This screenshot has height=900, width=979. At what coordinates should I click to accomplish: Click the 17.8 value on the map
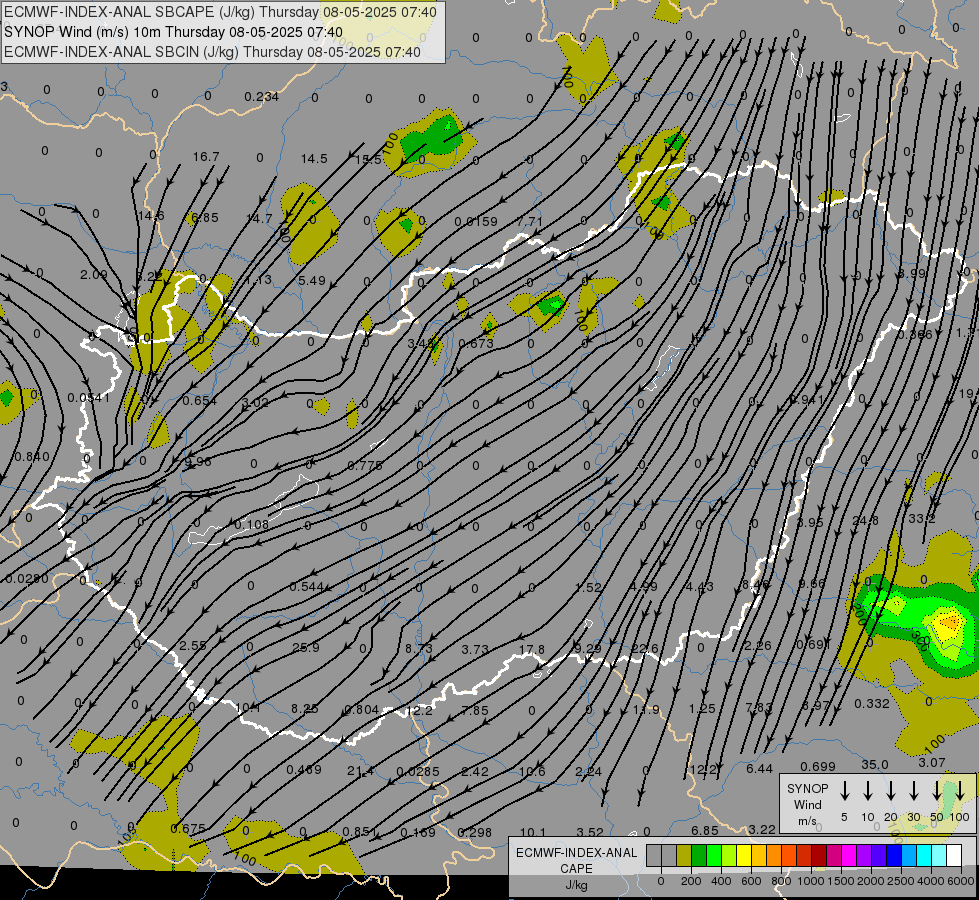[532, 650]
